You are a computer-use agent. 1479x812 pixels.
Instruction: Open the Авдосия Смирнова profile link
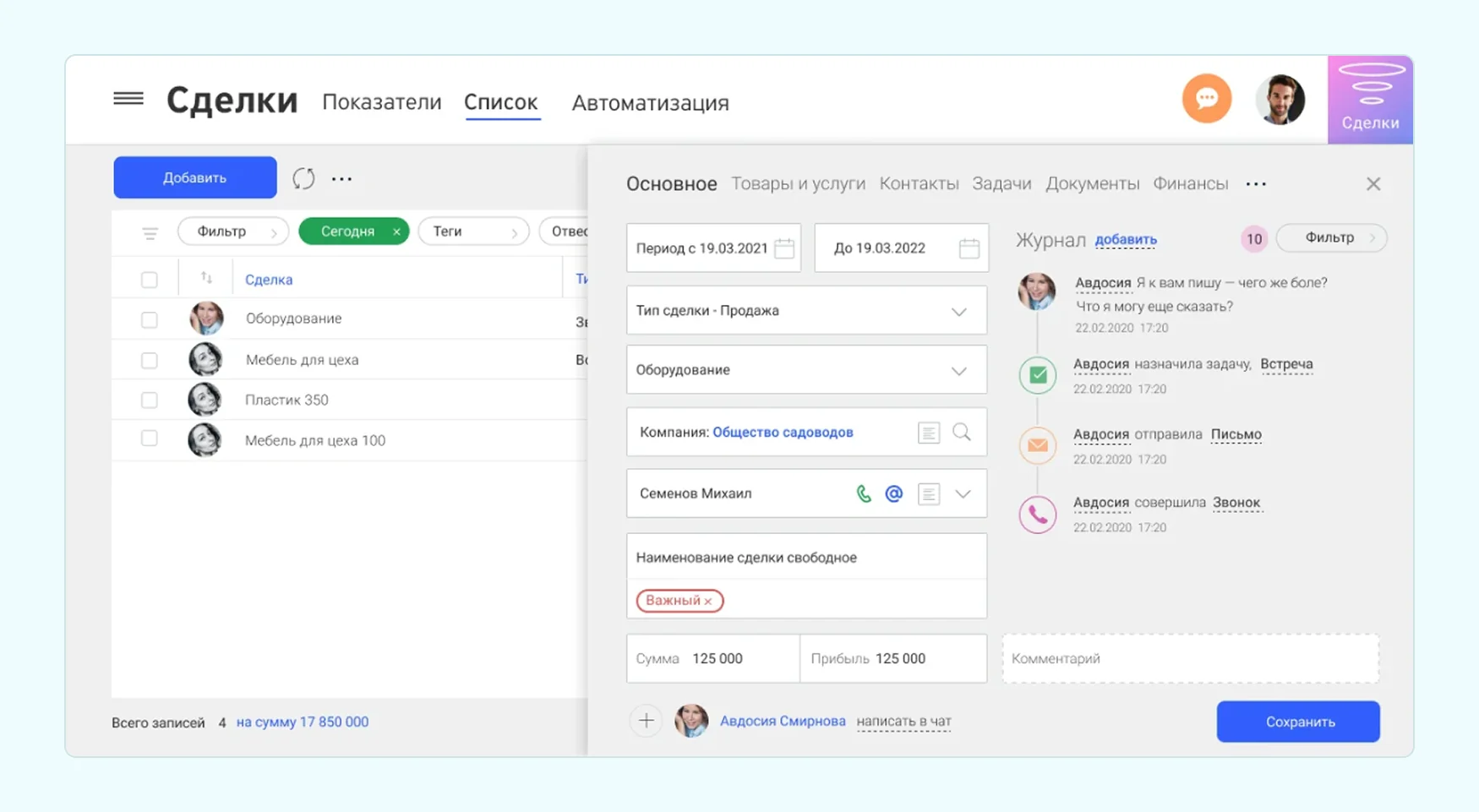point(783,721)
